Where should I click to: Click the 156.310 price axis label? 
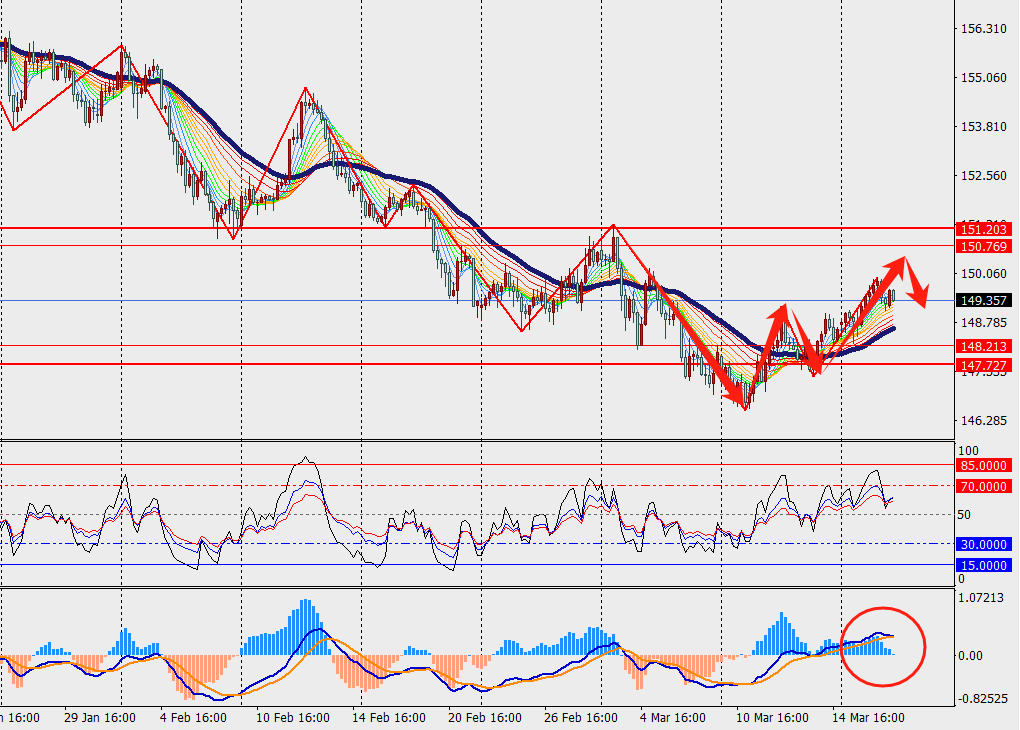pos(981,29)
